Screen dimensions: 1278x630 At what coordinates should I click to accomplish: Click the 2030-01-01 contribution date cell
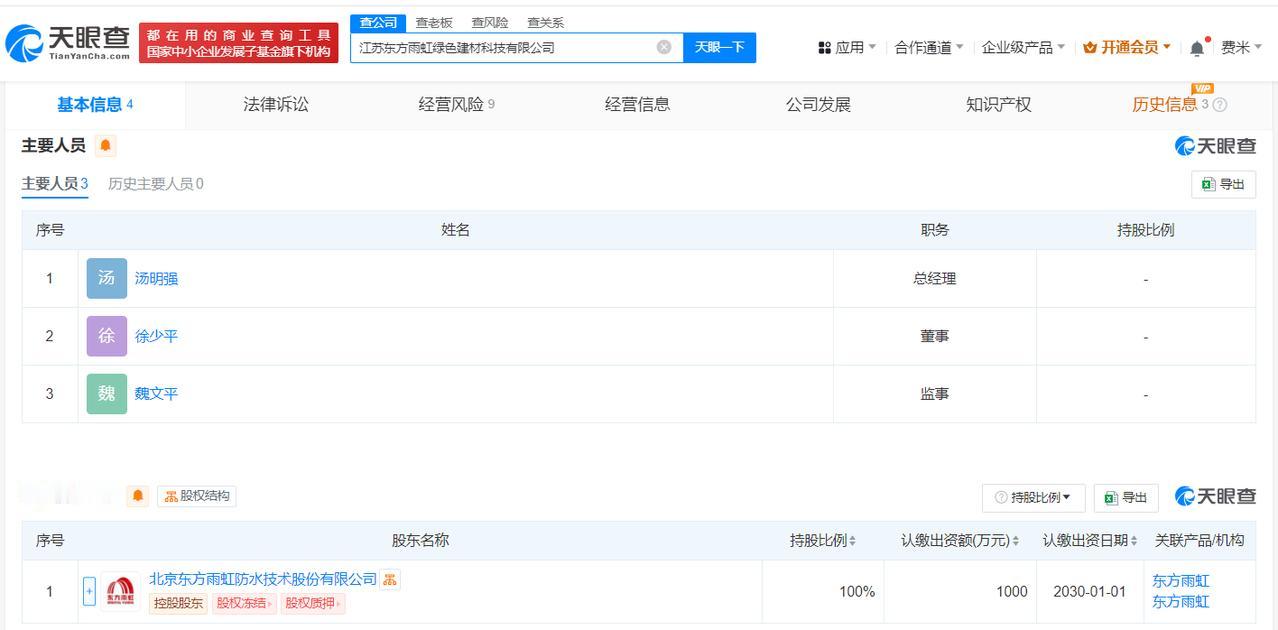[x=1089, y=591]
